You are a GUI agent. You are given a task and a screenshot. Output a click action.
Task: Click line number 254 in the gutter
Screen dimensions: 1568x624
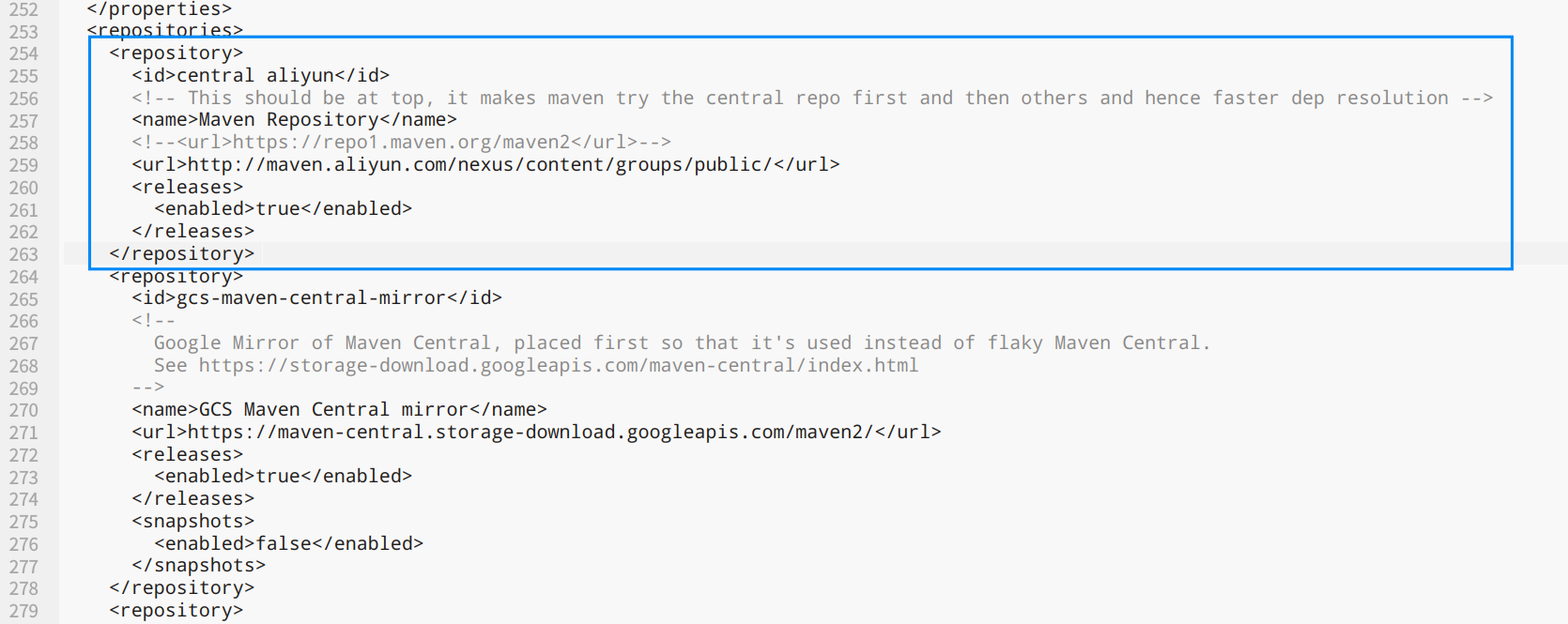click(24, 53)
